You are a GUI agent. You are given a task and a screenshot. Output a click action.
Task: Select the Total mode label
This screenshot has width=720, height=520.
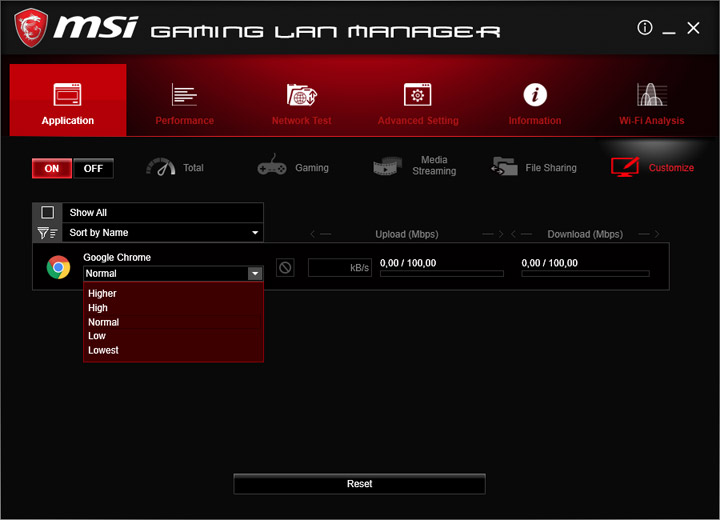193,168
